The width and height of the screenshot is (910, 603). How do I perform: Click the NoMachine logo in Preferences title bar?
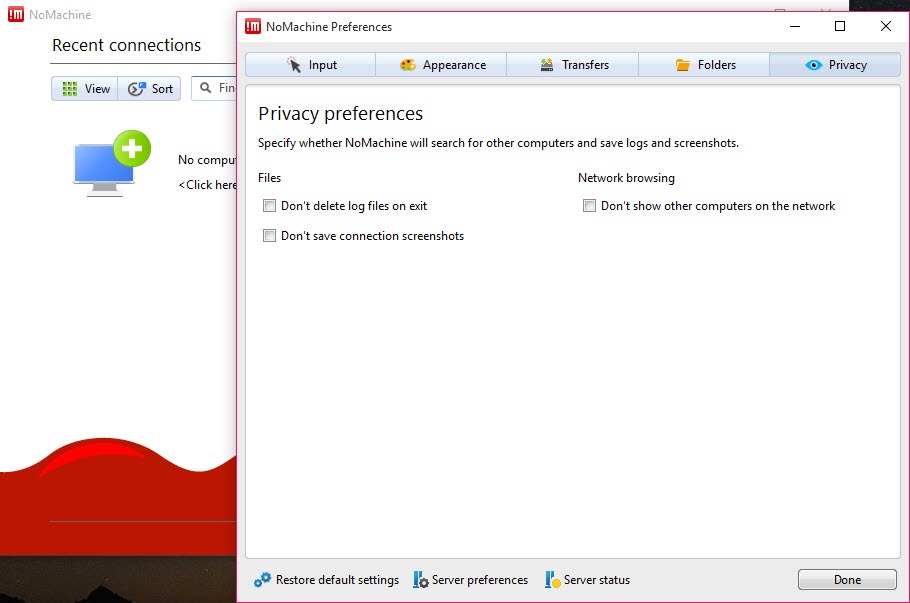coord(253,27)
